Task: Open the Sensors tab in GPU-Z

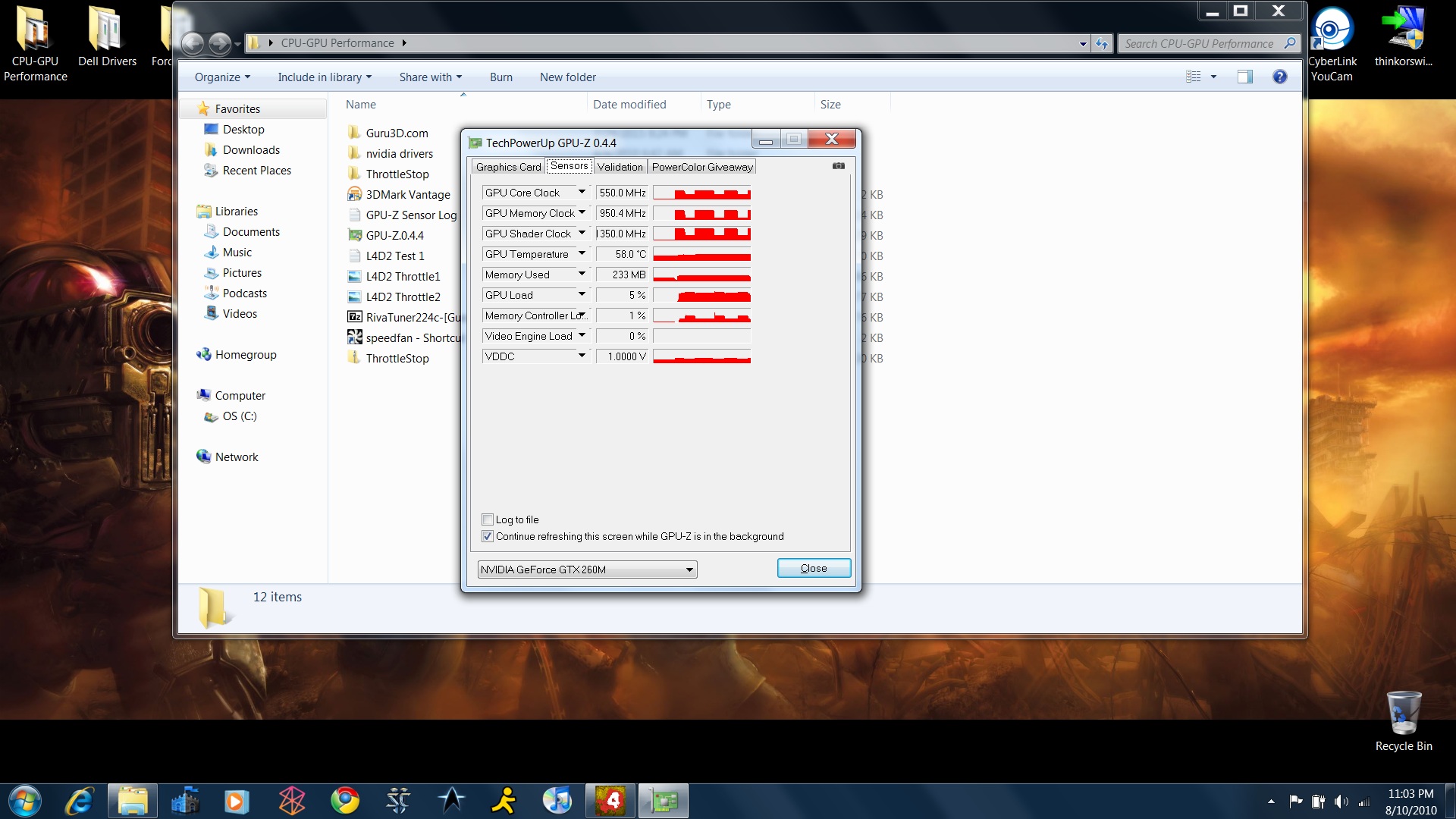Action: (569, 166)
